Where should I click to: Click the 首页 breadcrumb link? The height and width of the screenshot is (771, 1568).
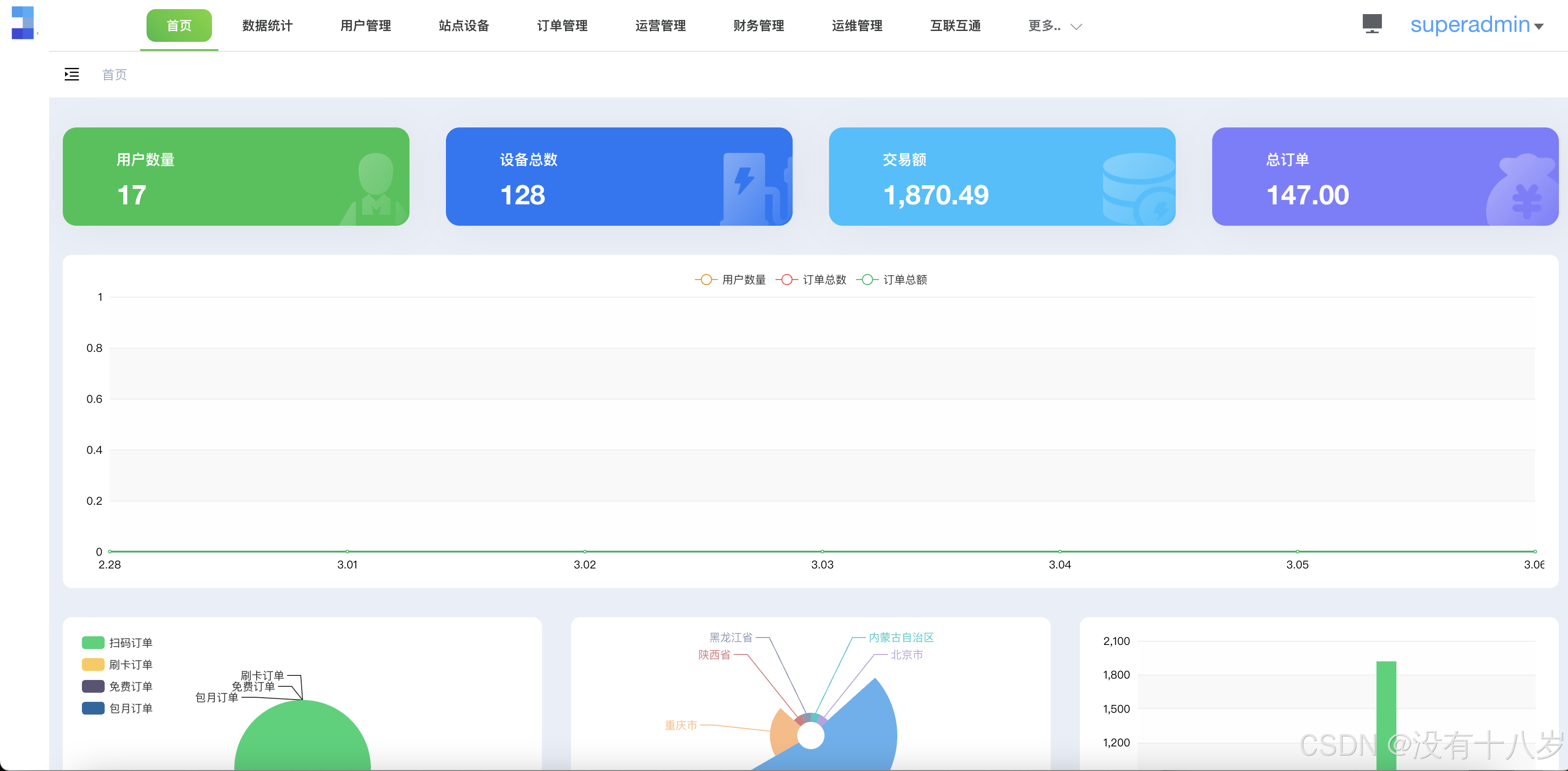[x=114, y=74]
